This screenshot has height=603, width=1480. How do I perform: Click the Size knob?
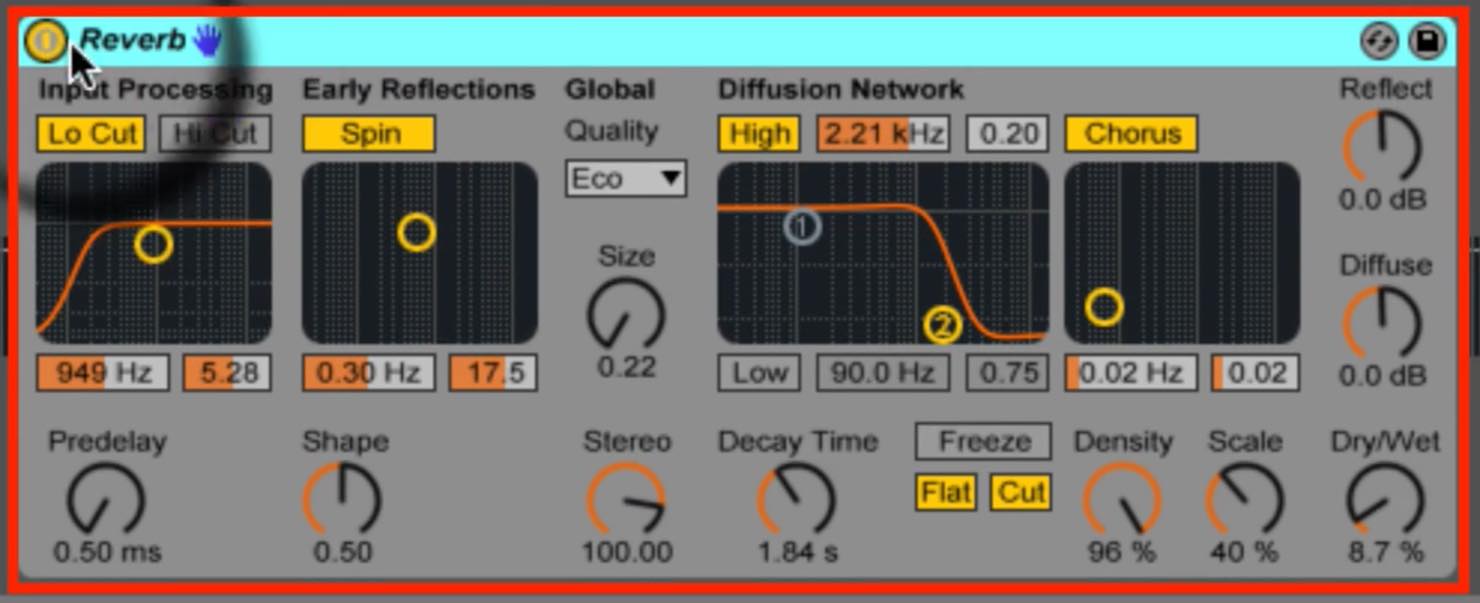tap(625, 315)
